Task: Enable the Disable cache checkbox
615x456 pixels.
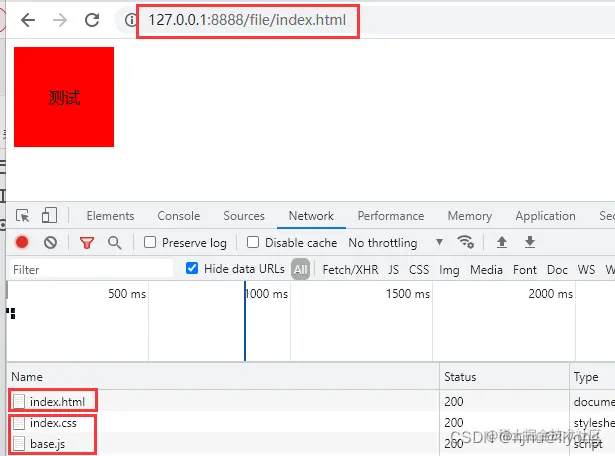Action: tap(253, 242)
